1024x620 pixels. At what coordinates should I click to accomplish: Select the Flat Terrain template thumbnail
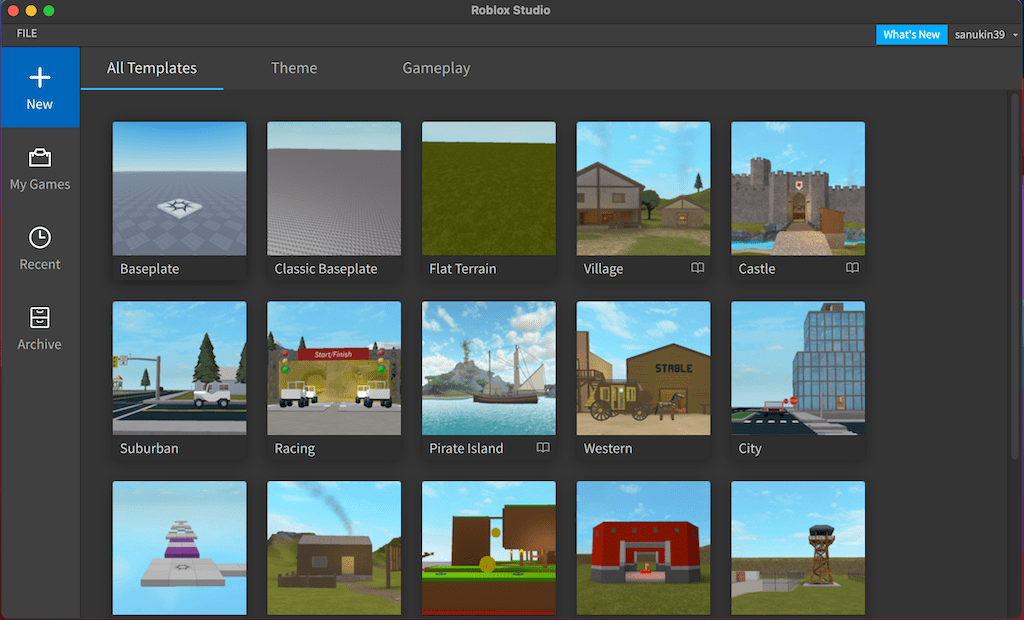(488, 188)
